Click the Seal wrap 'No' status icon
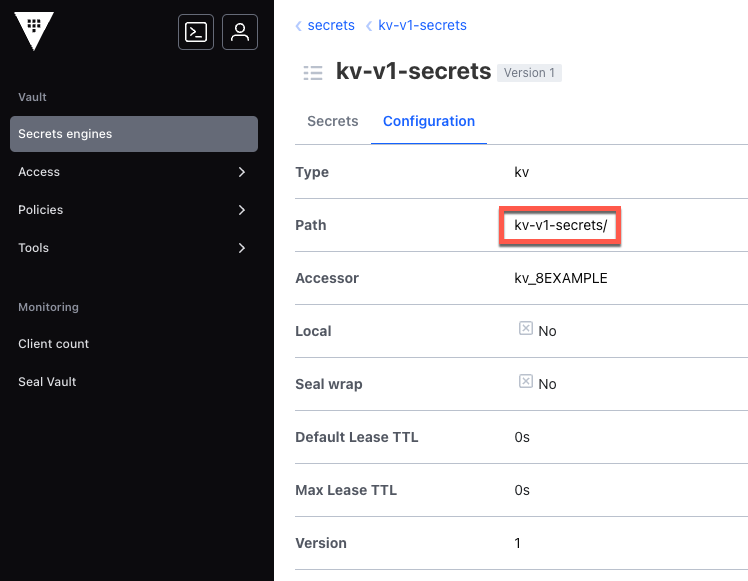This screenshot has width=748, height=581. pyautogui.click(x=526, y=381)
